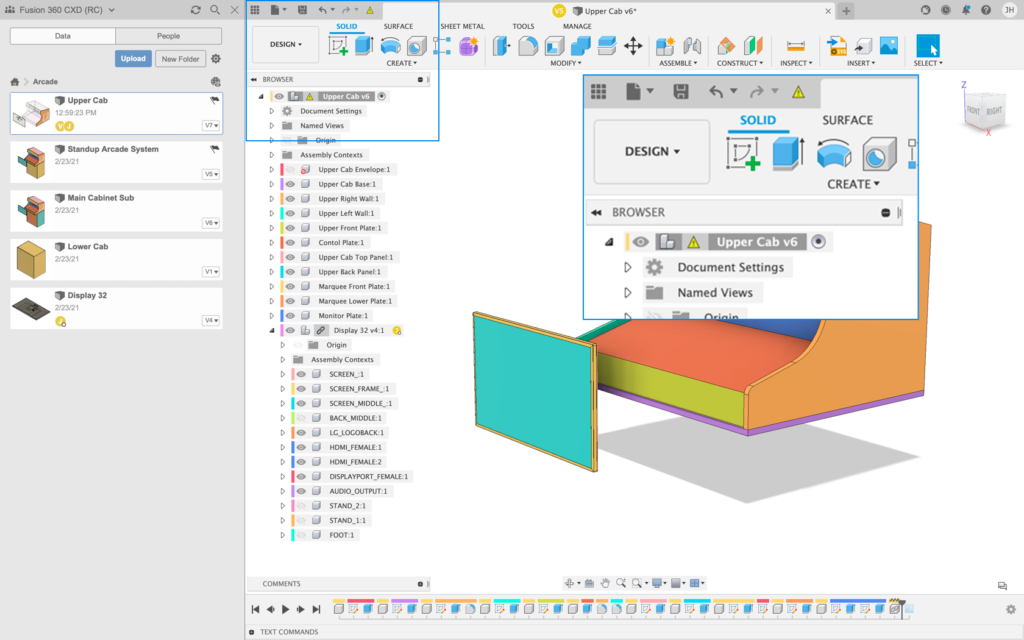
Task: Click the timeline Play button
Action: 286,609
